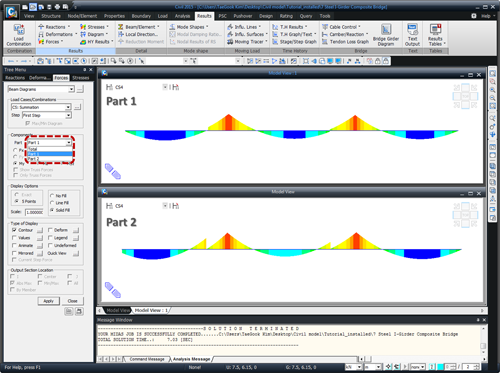Select the Line Fill radio button
The height and width of the screenshot is (373, 500).
(52, 203)
